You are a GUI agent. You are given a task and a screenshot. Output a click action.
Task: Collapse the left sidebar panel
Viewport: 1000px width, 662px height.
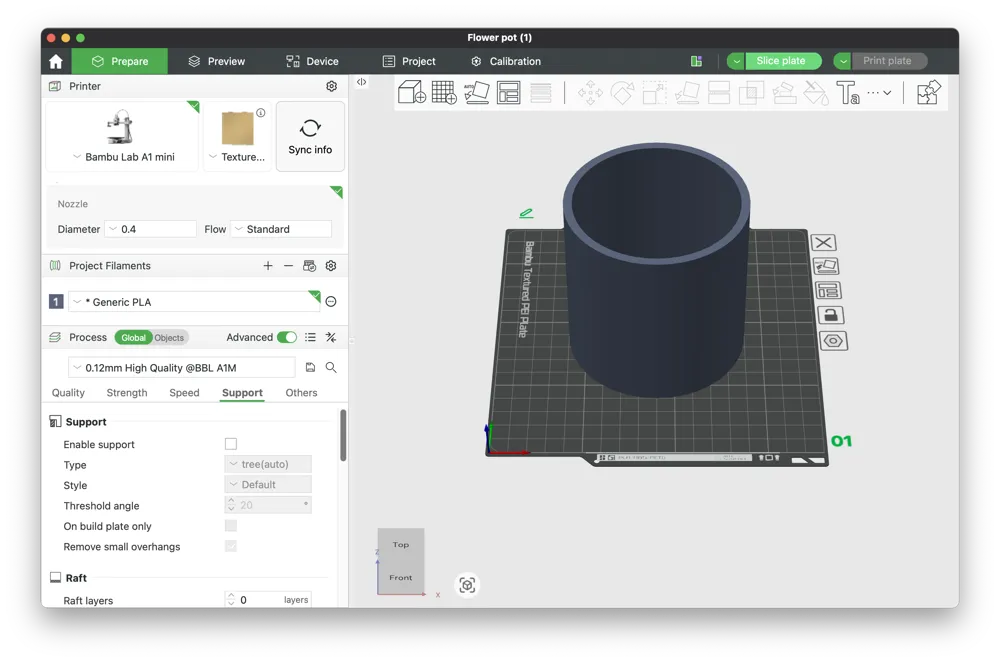point(362,82)
